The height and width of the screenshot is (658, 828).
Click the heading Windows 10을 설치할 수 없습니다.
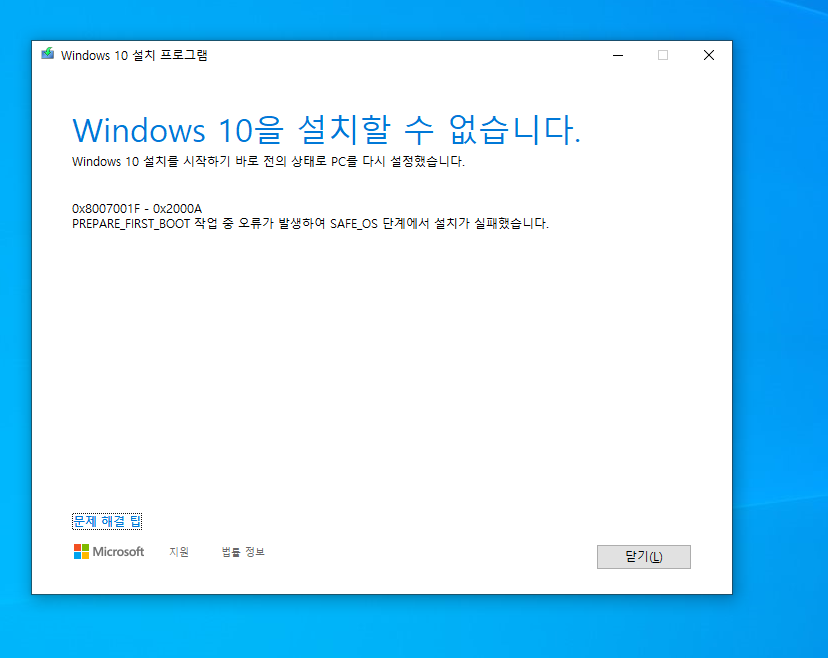click(x=326, y=130)
